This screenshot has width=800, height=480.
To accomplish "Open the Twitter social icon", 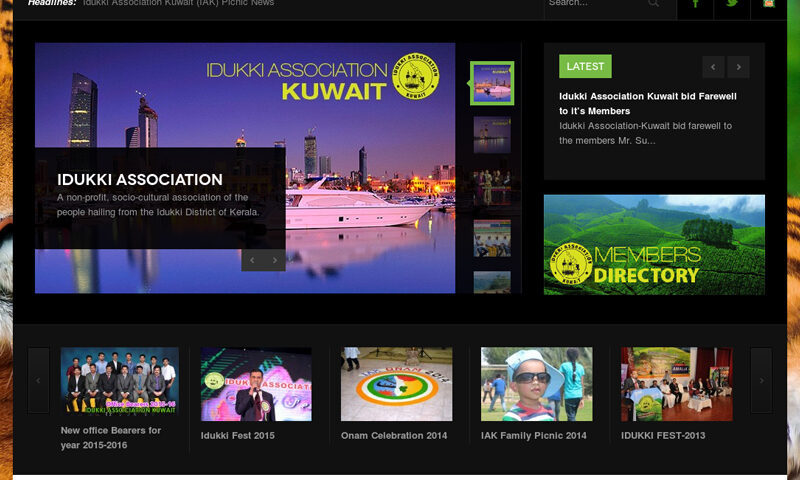I will tap(732, 4).
